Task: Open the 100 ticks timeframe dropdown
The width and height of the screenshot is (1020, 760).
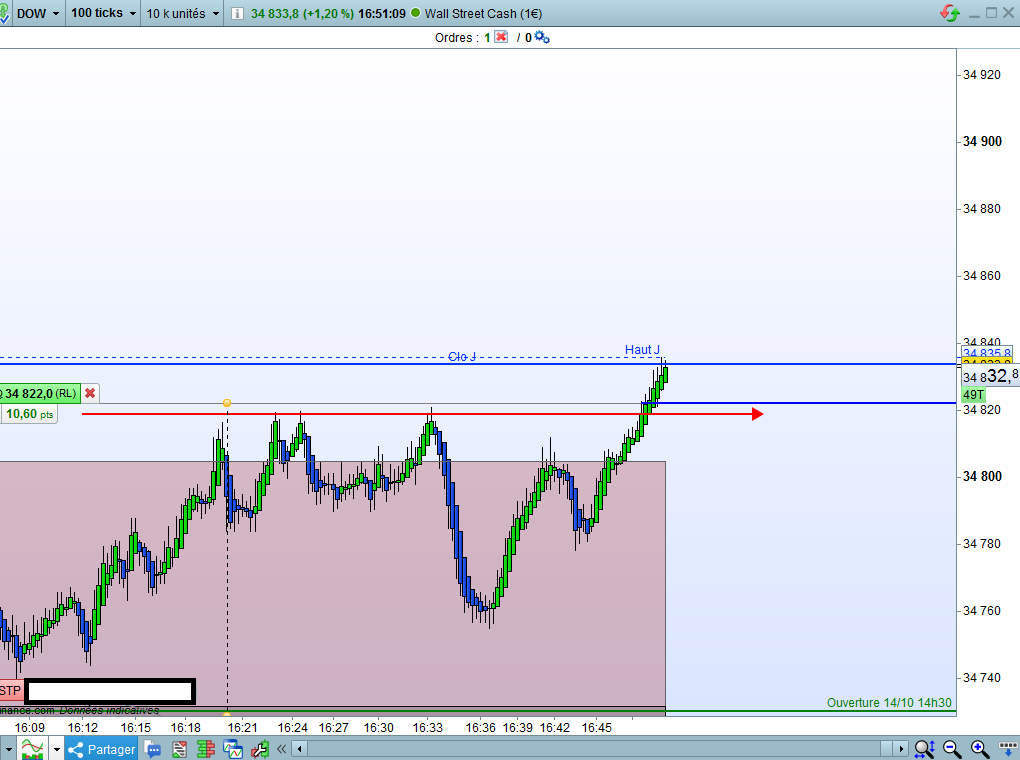Action: click(x=103, y=13)
